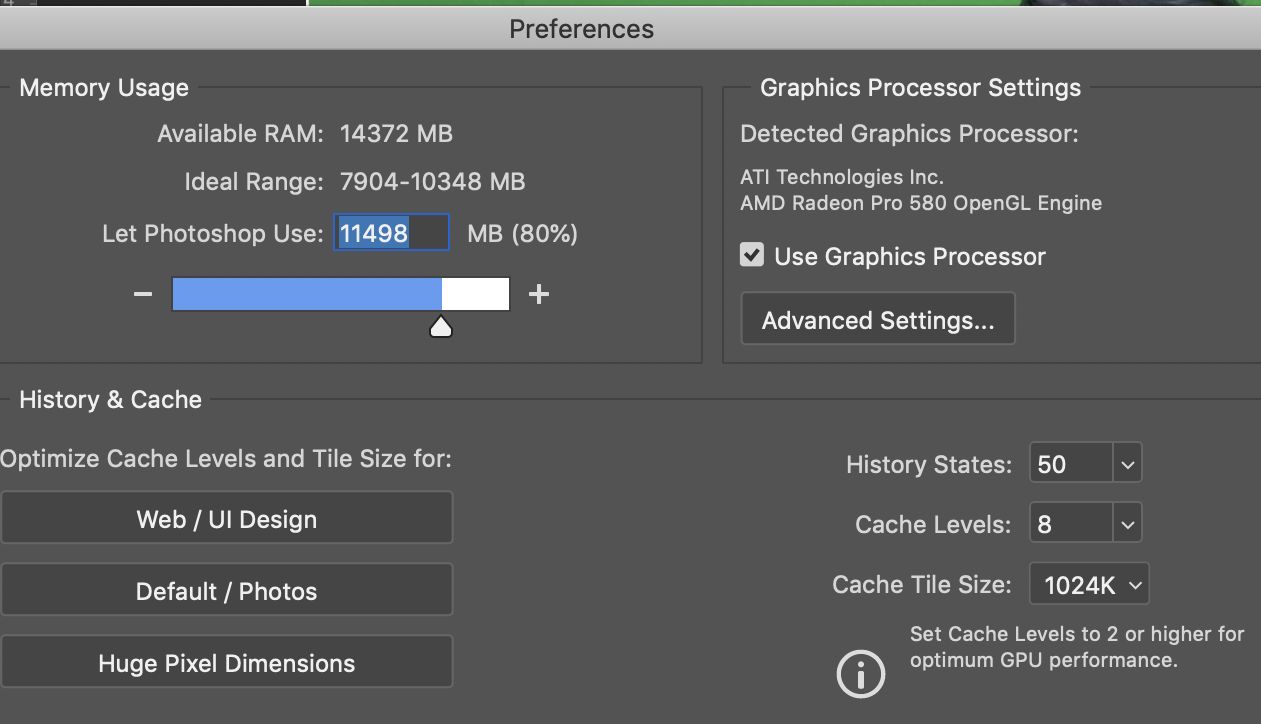
Task: Click the white unfilled part of memory slider
Action: (476, 294)
